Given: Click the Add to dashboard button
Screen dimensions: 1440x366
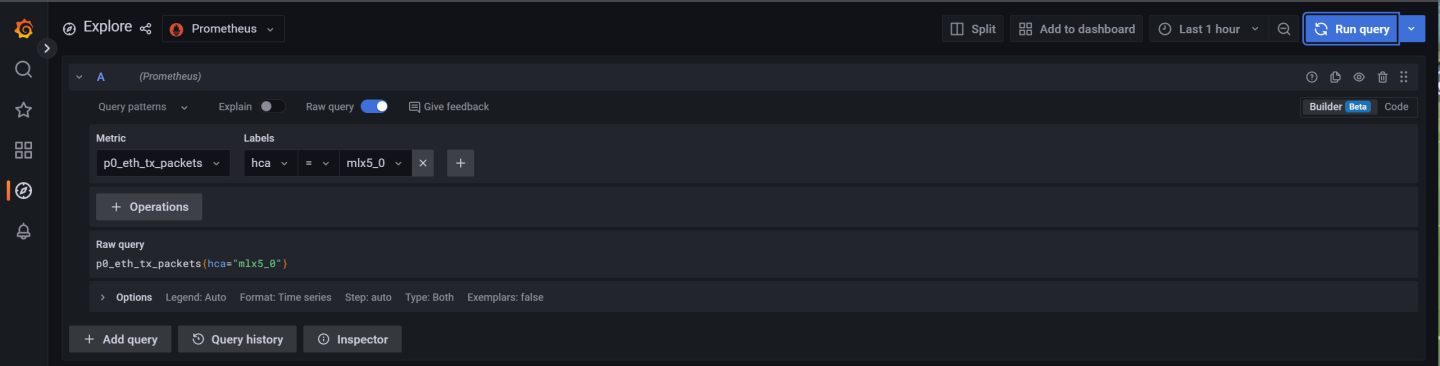Looking at the screenshot, I should click(x=1076, y=29).
